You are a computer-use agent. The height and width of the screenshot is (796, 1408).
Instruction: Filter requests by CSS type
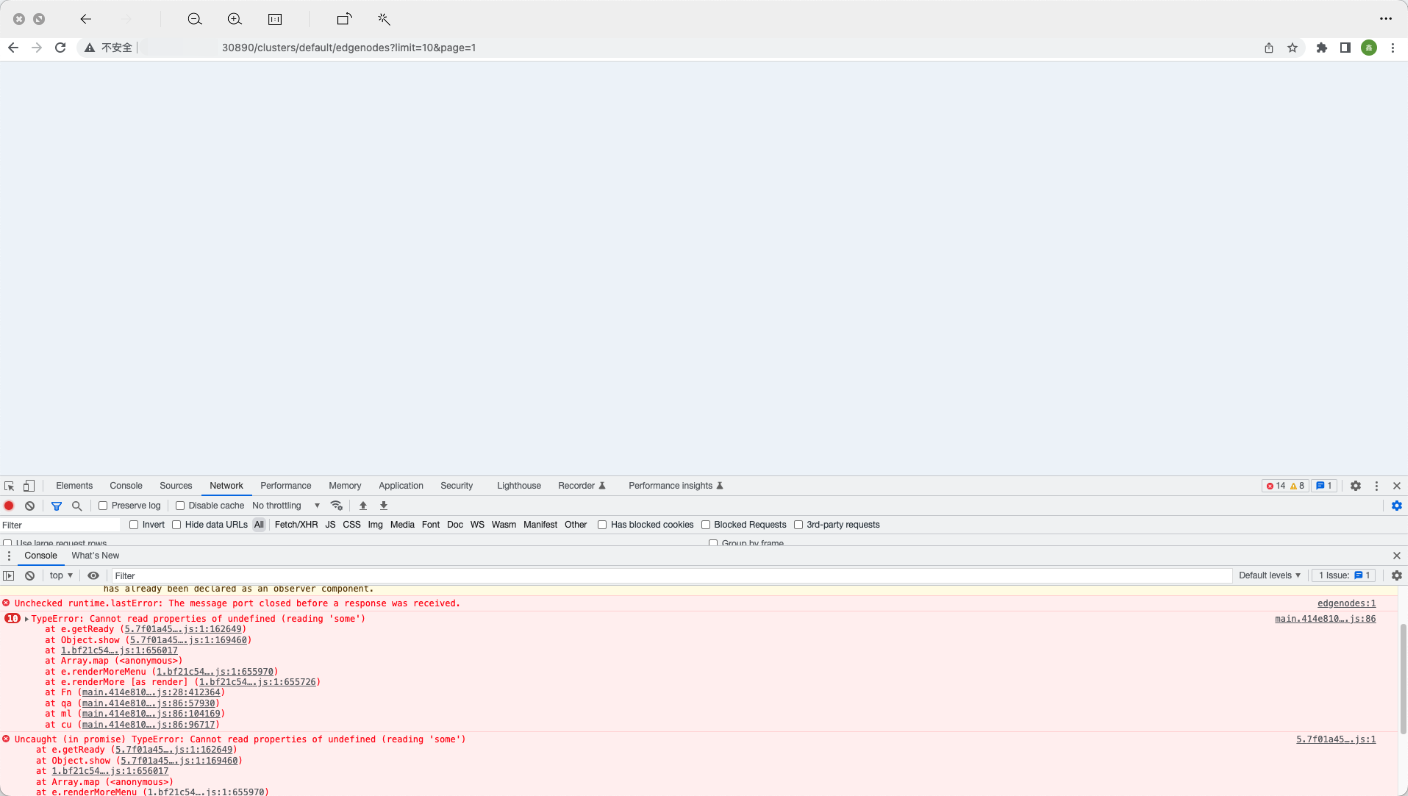(x=352, y=525)
